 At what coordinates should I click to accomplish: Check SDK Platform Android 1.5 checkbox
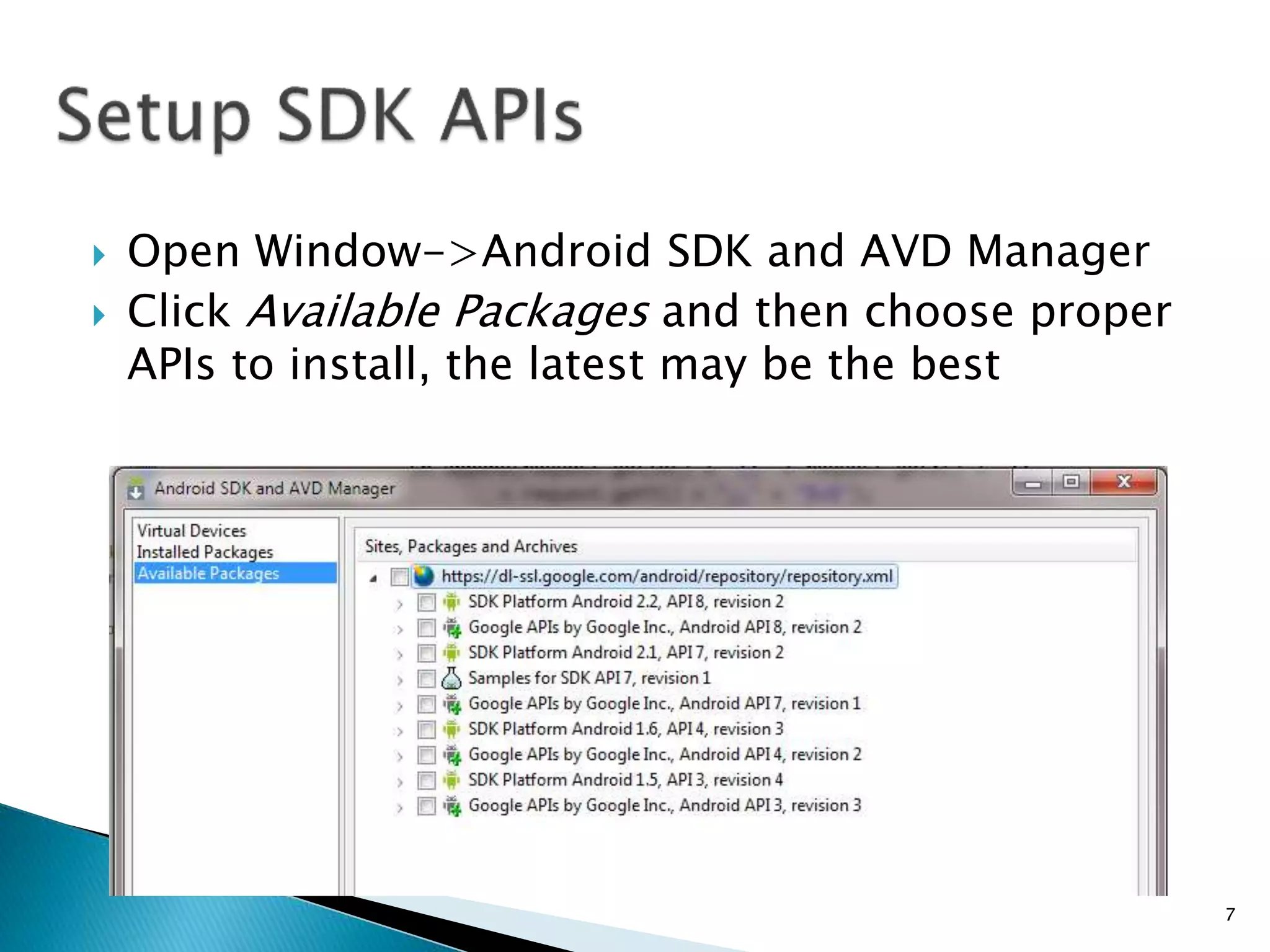426,780
